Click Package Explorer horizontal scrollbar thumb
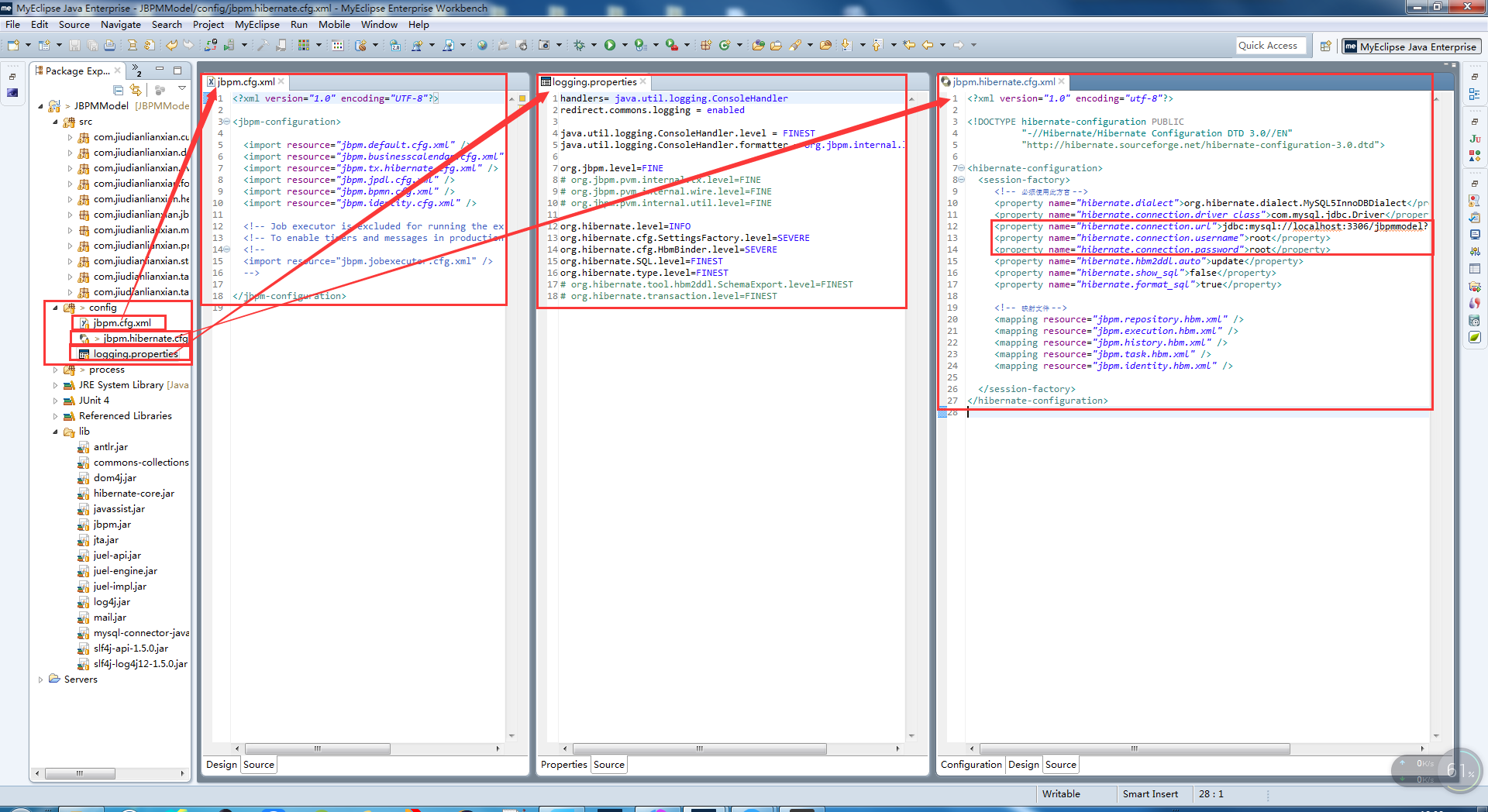The width and height of the screenshot is (1488, 812). click(80, 773)
